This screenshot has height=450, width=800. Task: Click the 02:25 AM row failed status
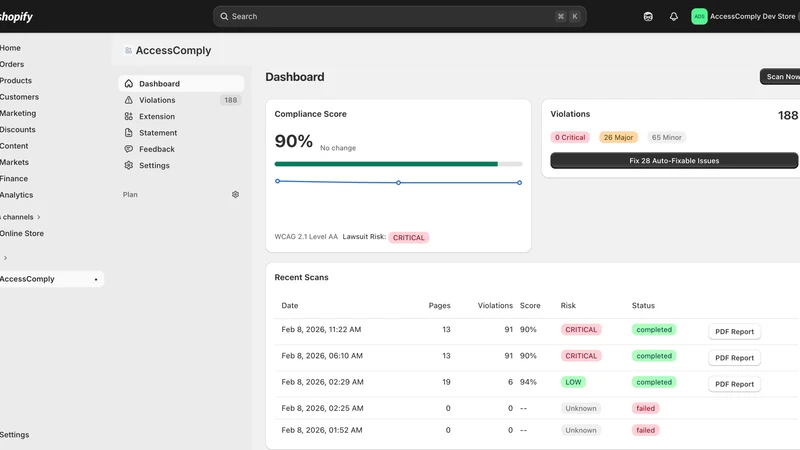pyautogui.click(x=645, y=408)
